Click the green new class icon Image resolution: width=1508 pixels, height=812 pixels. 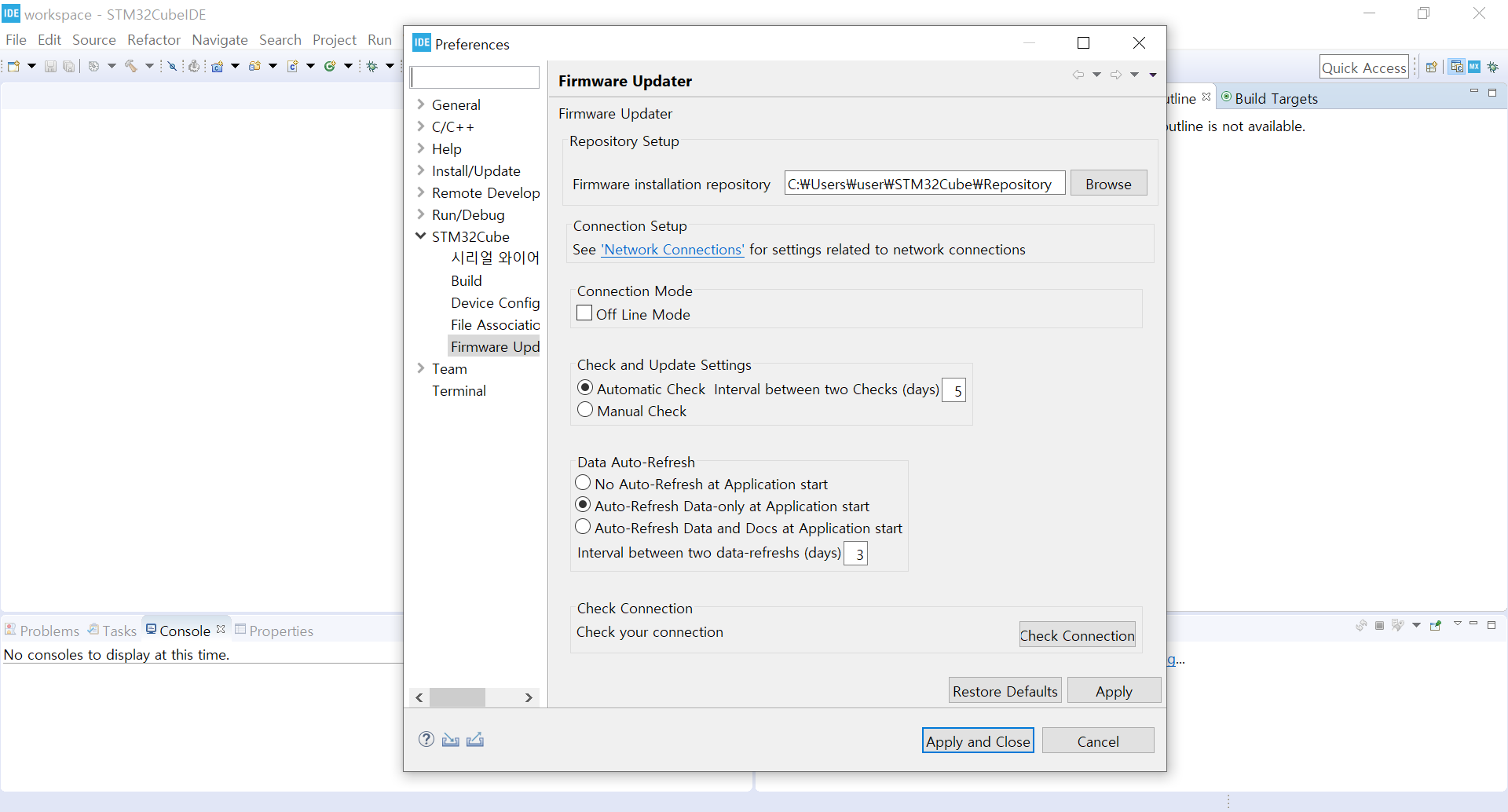(330, 66)
